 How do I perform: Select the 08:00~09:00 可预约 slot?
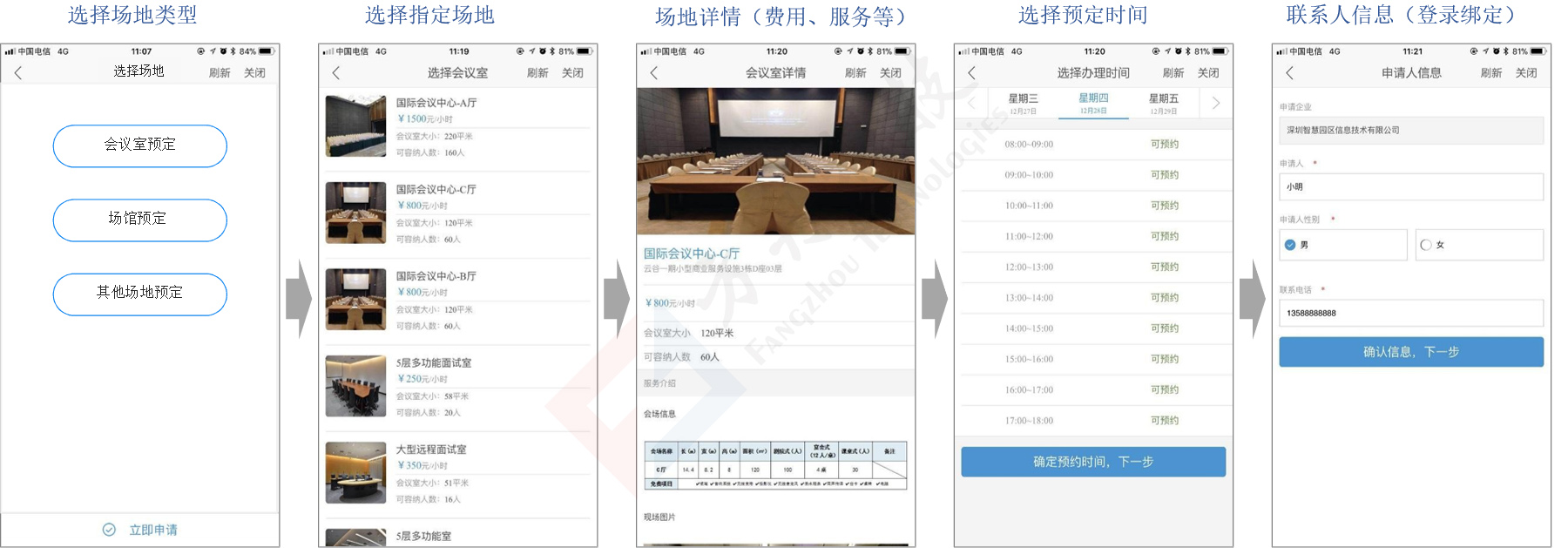(x=1093, y=145)
